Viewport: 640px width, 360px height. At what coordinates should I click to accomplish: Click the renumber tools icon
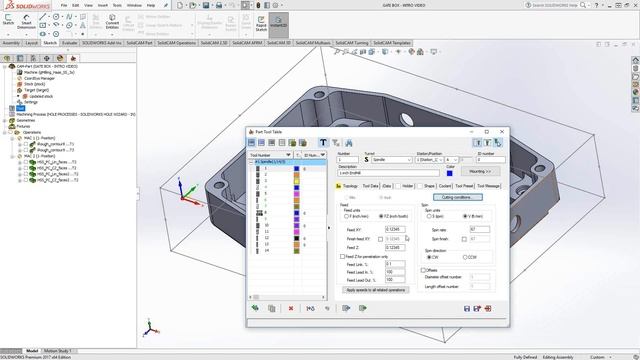pos(310,308)
